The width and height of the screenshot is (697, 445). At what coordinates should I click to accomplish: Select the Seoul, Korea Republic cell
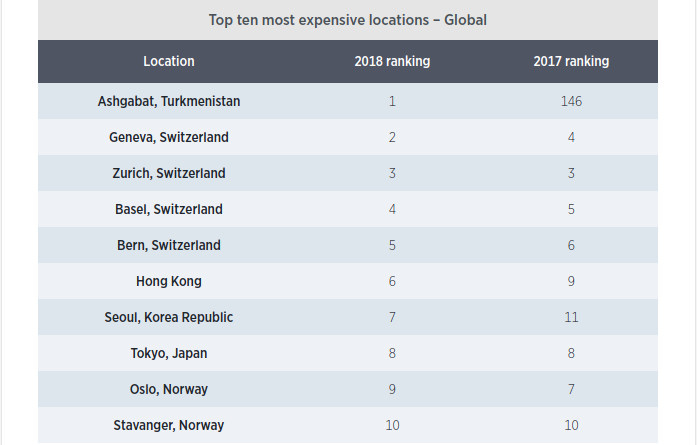(169, 317)
